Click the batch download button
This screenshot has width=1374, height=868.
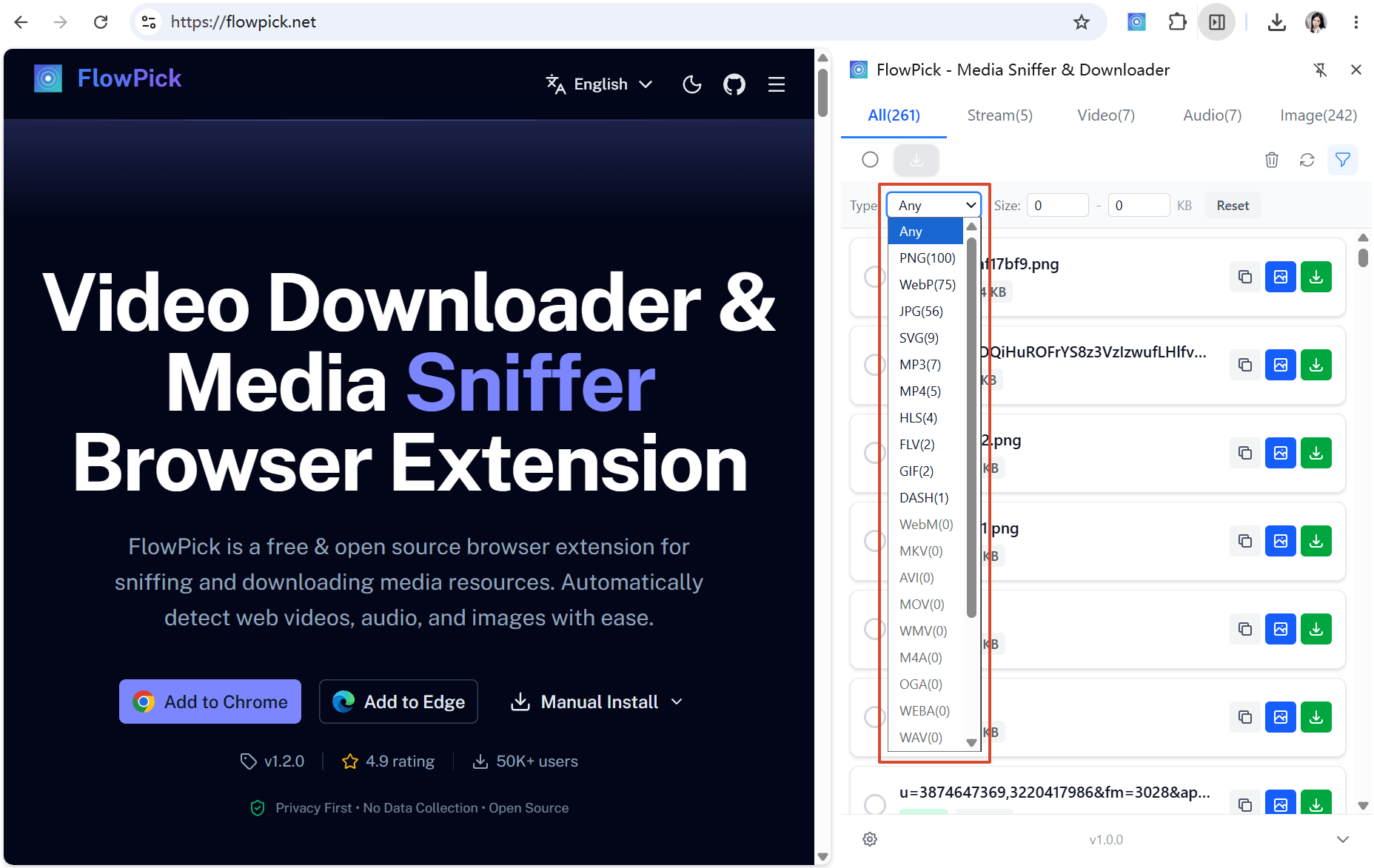pos(916,160)
